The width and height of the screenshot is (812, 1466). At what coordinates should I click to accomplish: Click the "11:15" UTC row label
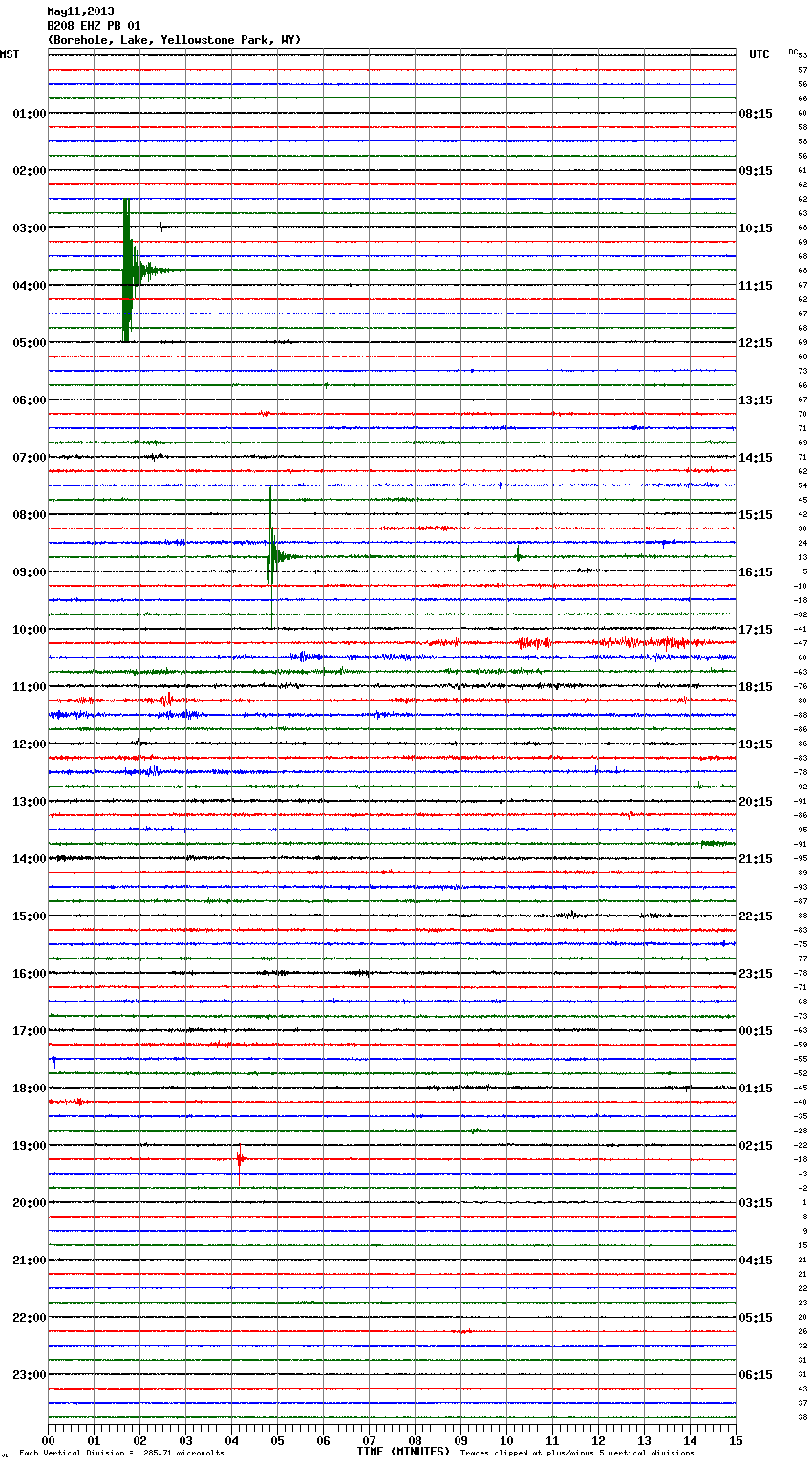tap(756, 286)
